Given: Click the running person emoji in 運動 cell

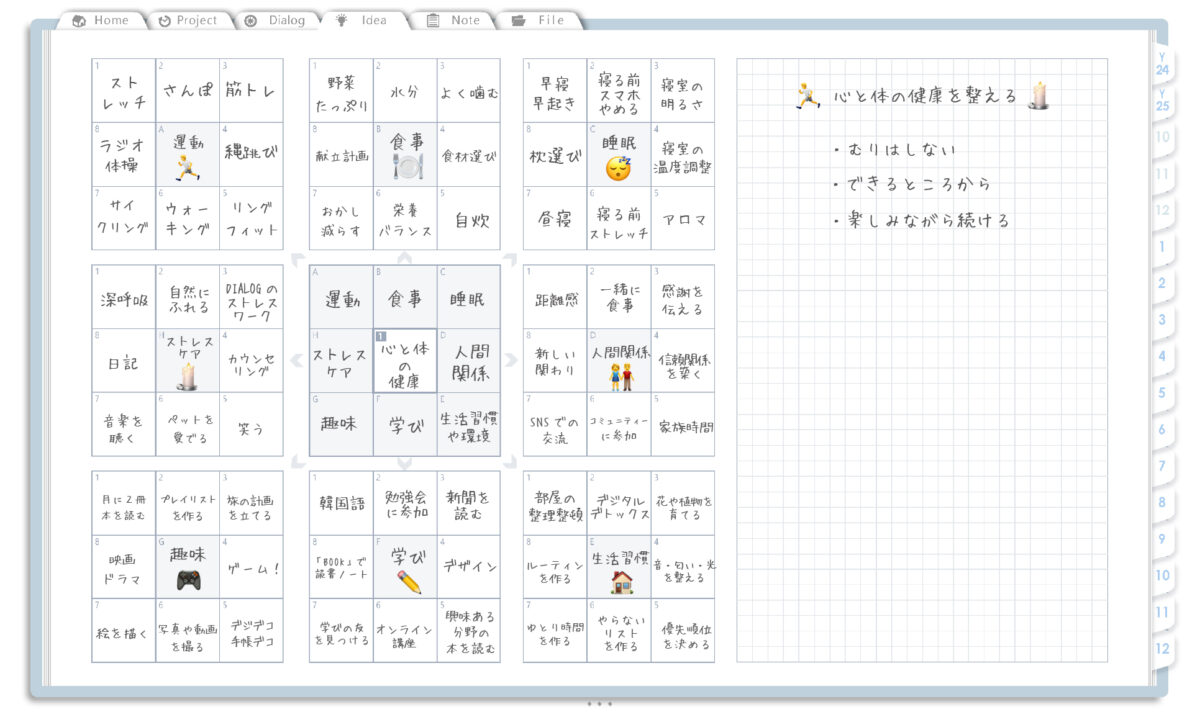Looking at the screenshot, I should [x=187, y=167].
